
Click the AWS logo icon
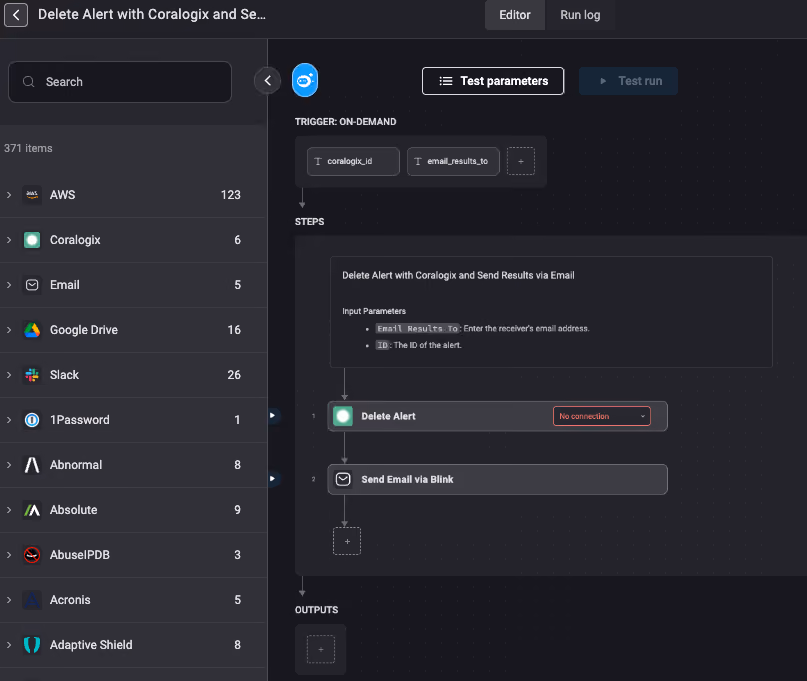point(32,195)
